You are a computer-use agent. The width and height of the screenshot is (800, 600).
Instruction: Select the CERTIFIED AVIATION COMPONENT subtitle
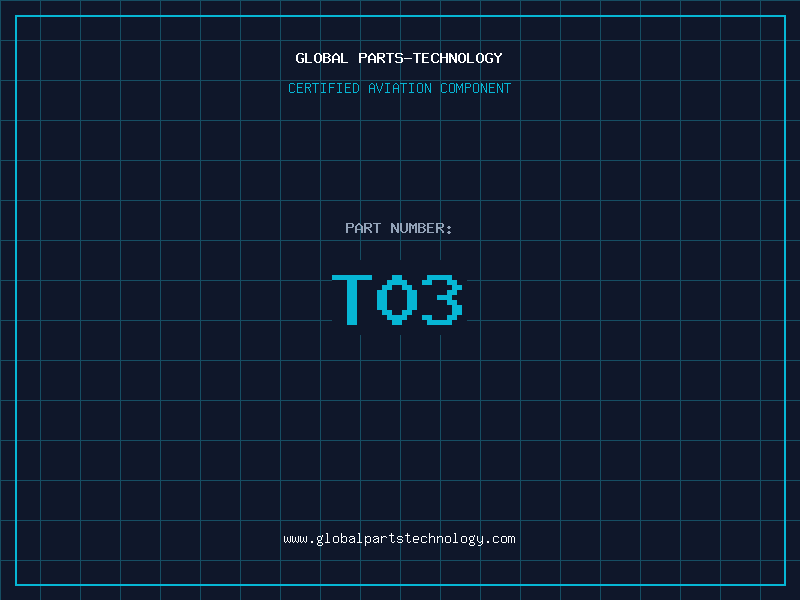(399, 88)
